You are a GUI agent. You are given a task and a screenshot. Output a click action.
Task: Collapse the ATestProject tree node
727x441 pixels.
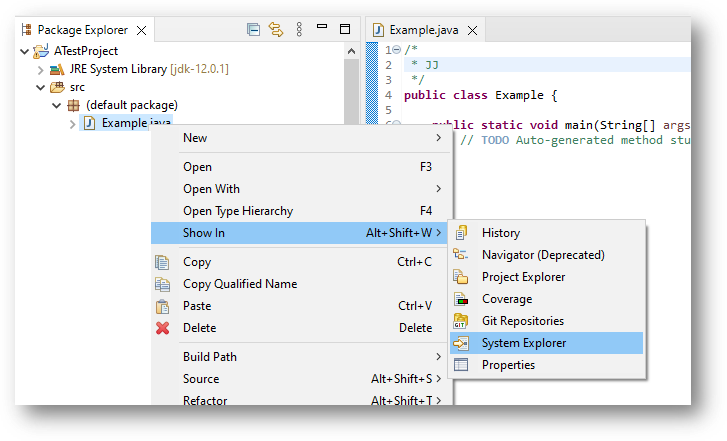25,51
